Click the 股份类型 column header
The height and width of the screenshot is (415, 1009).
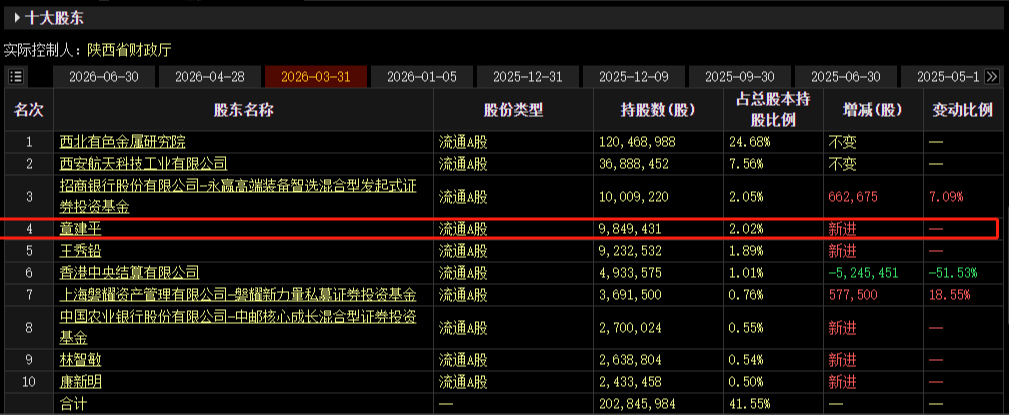pyautogui.click(x=514, y=110)
